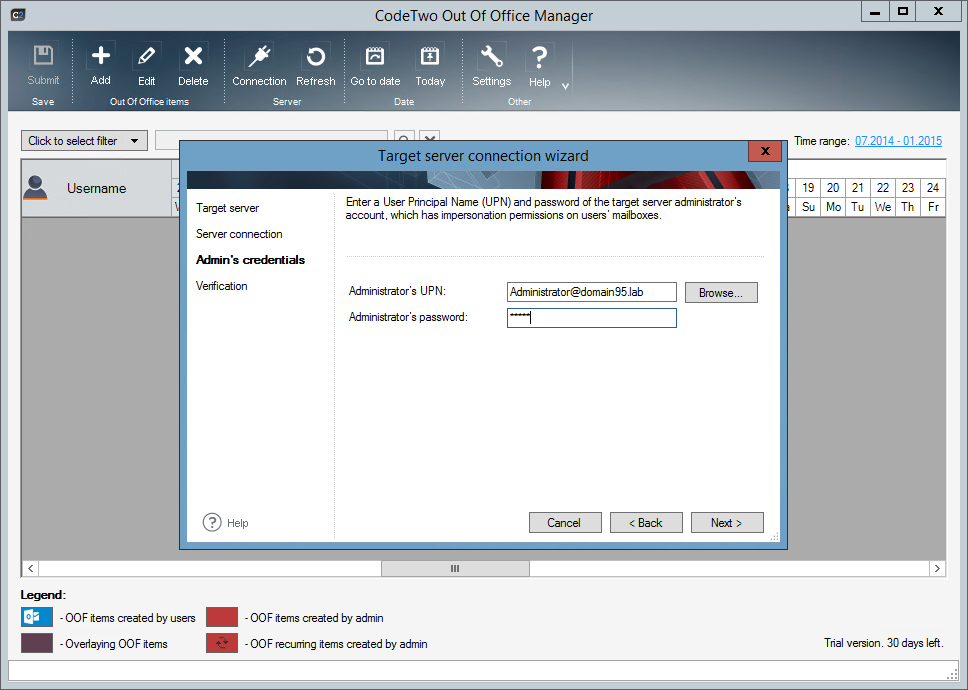
Task: Select calendar day 23 Th column
Action: click(x=908, y=197)
